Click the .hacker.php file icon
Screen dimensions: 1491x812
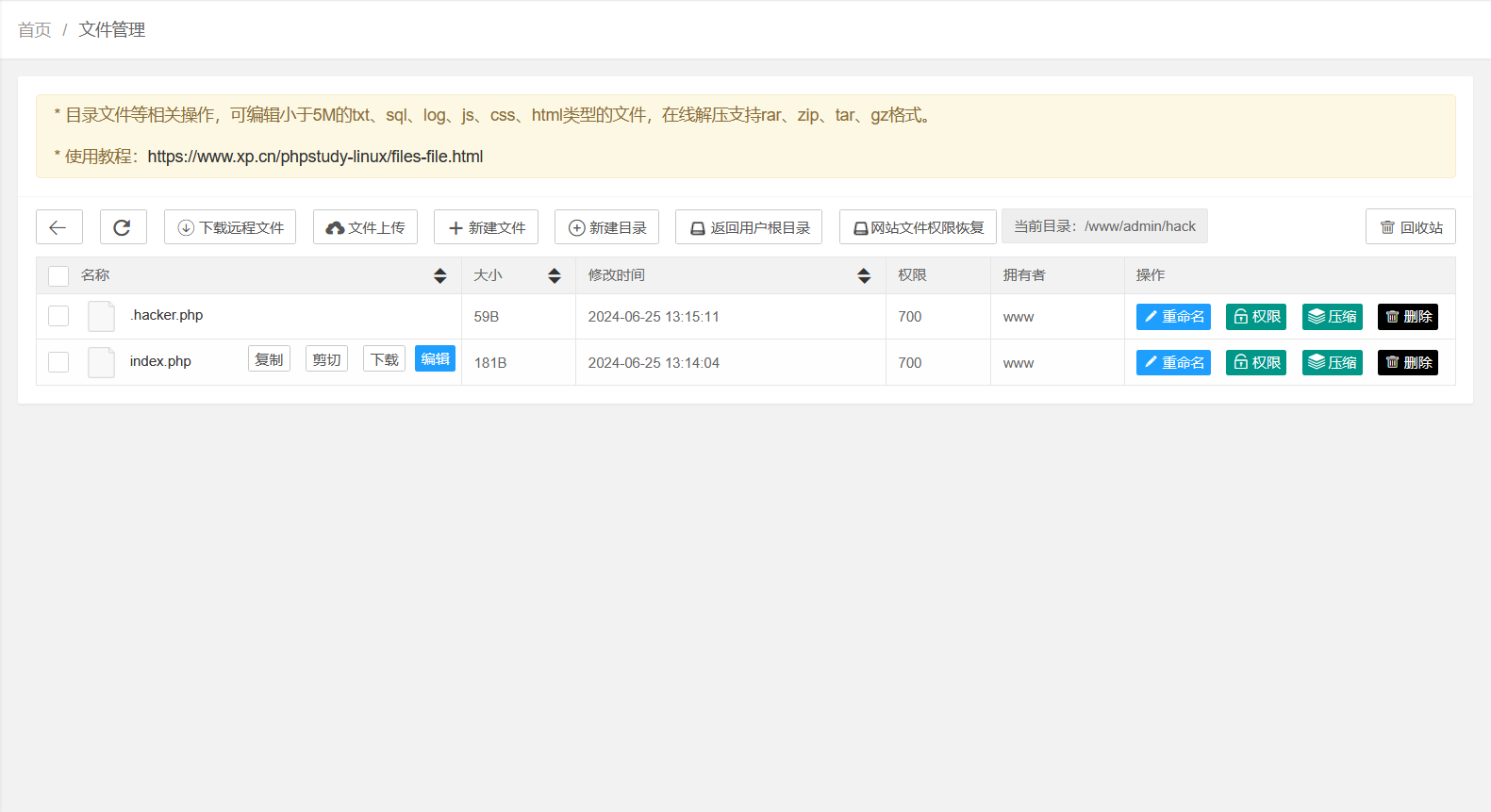pos(101,316)
